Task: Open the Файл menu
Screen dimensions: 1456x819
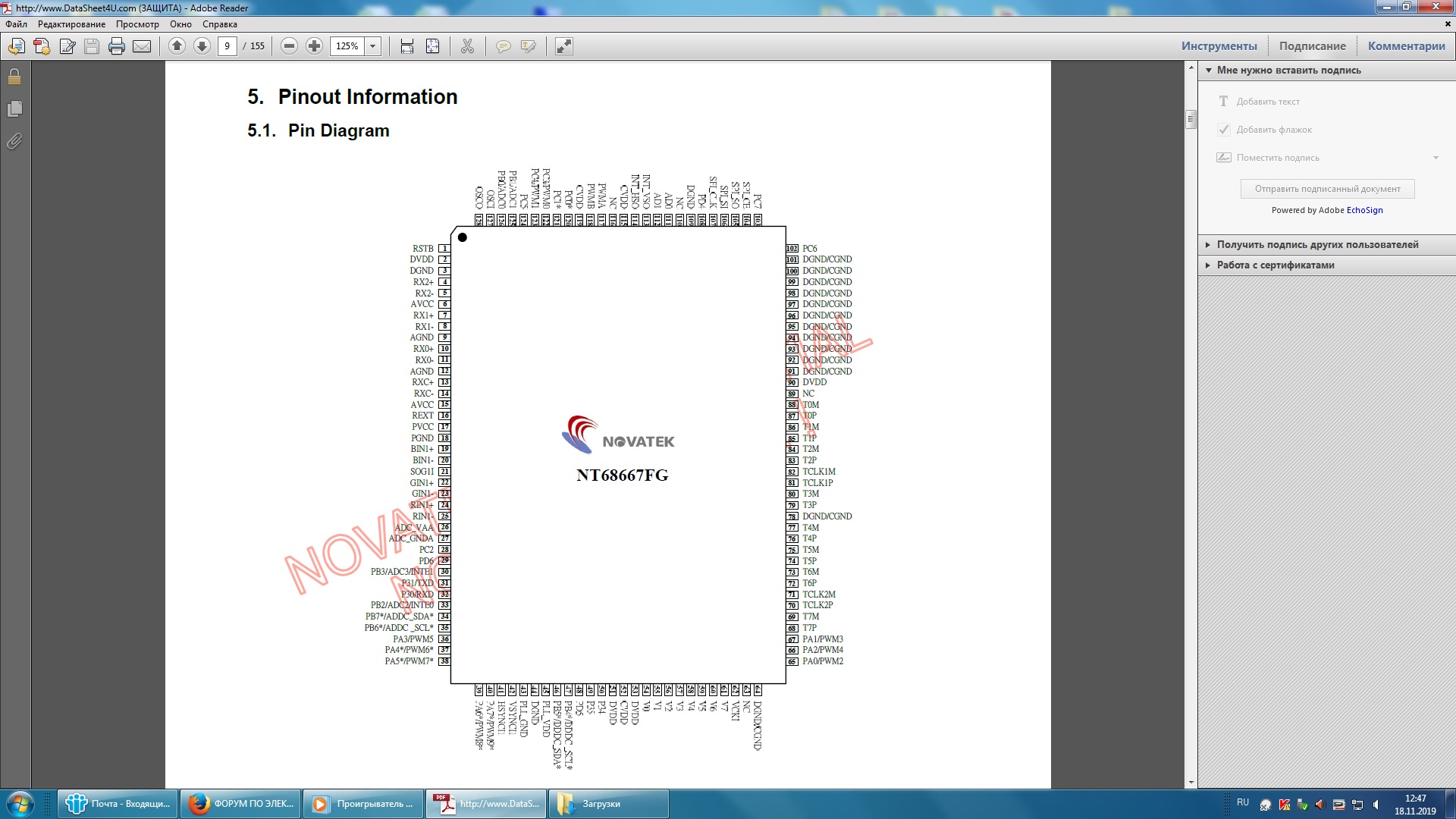Action: (16, 24)
